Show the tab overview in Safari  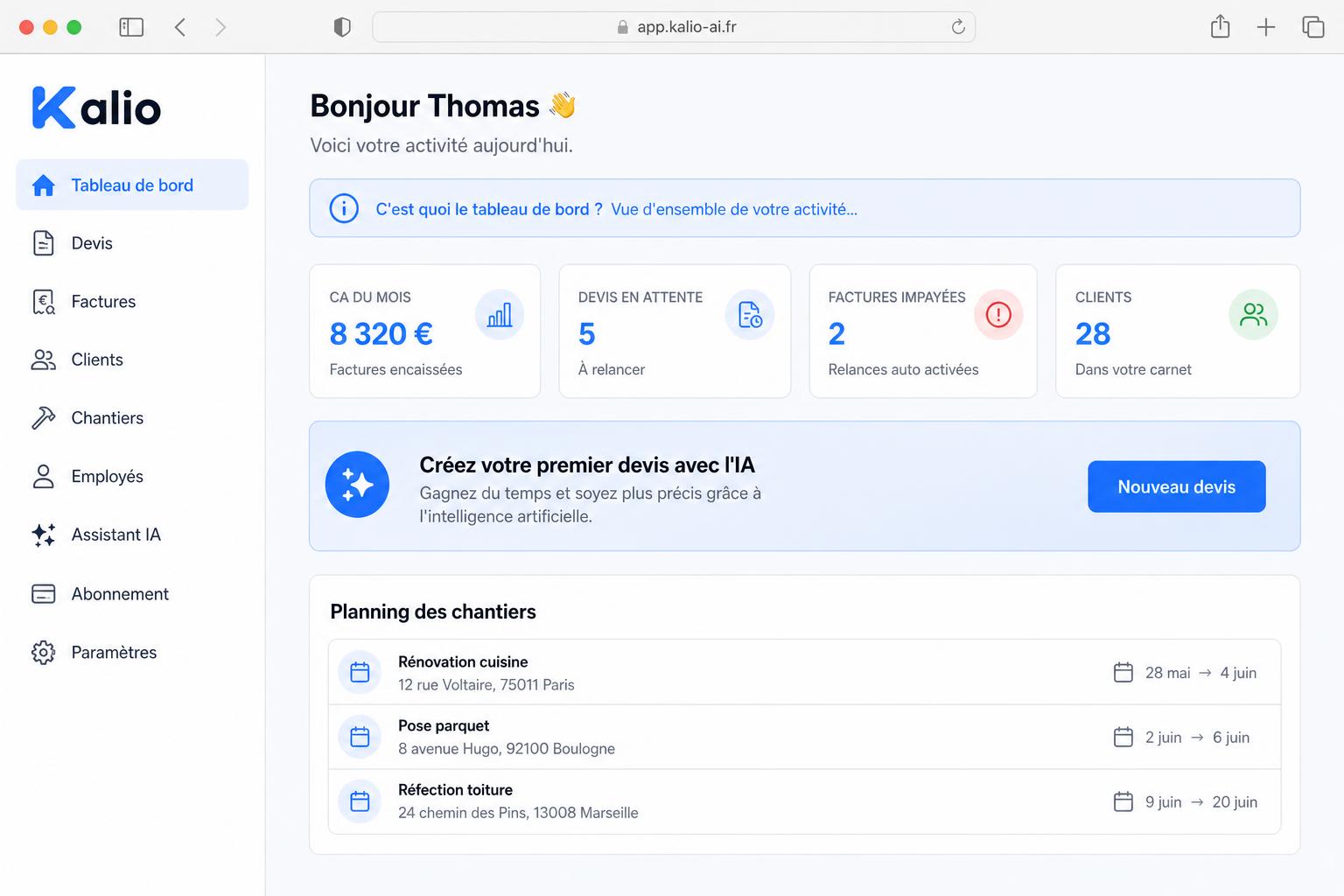tap(1313, 27)
